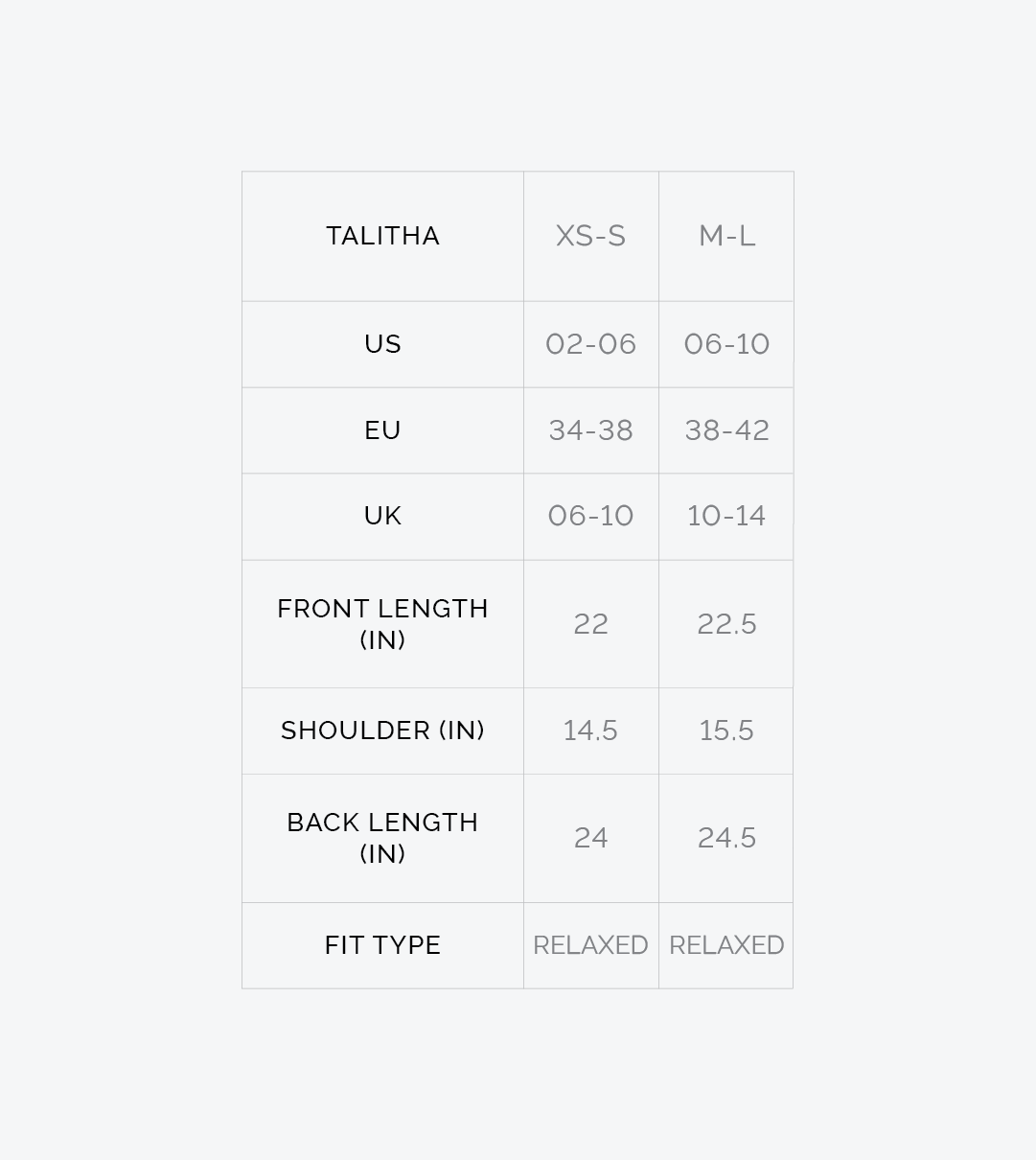The height and width of the screenshot is (1160, 1036).
Task: Select the 34-38 EU size cell
Action: click(590, 430)
